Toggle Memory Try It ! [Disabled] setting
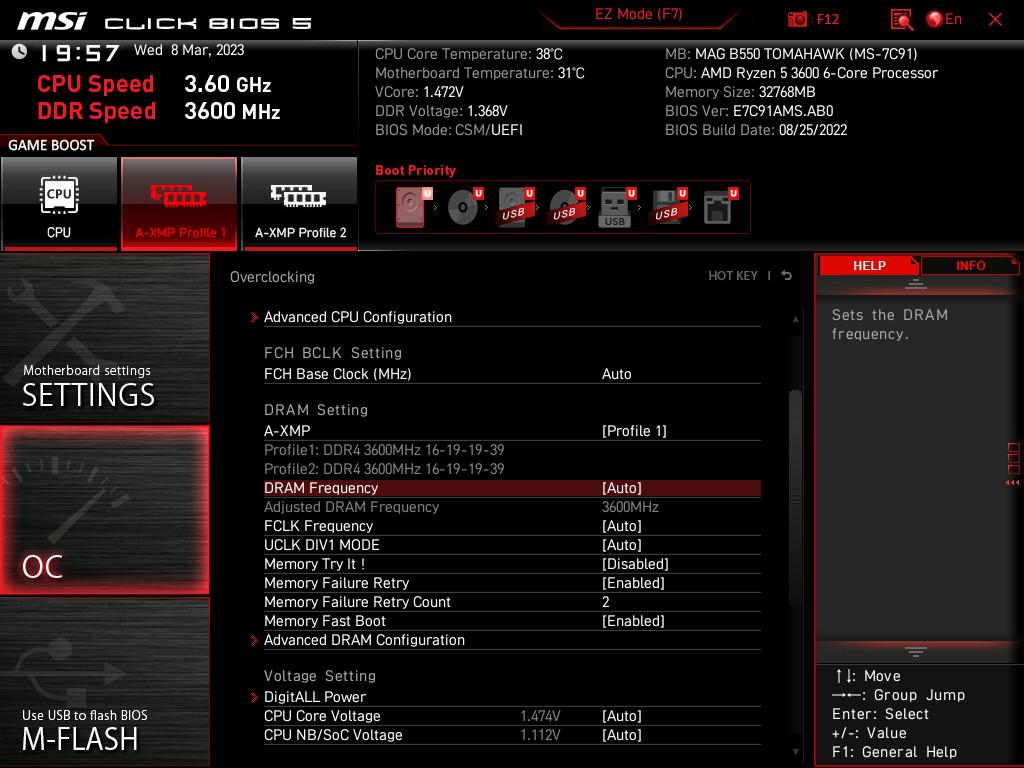 (x=635, y=564)
